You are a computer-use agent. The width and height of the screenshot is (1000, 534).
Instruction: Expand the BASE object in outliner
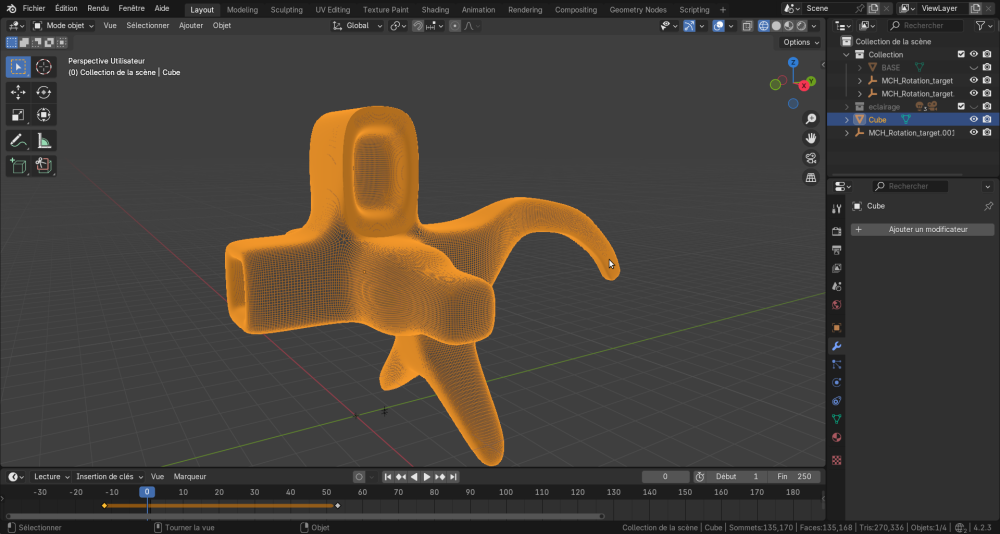(x=860, y=68)
